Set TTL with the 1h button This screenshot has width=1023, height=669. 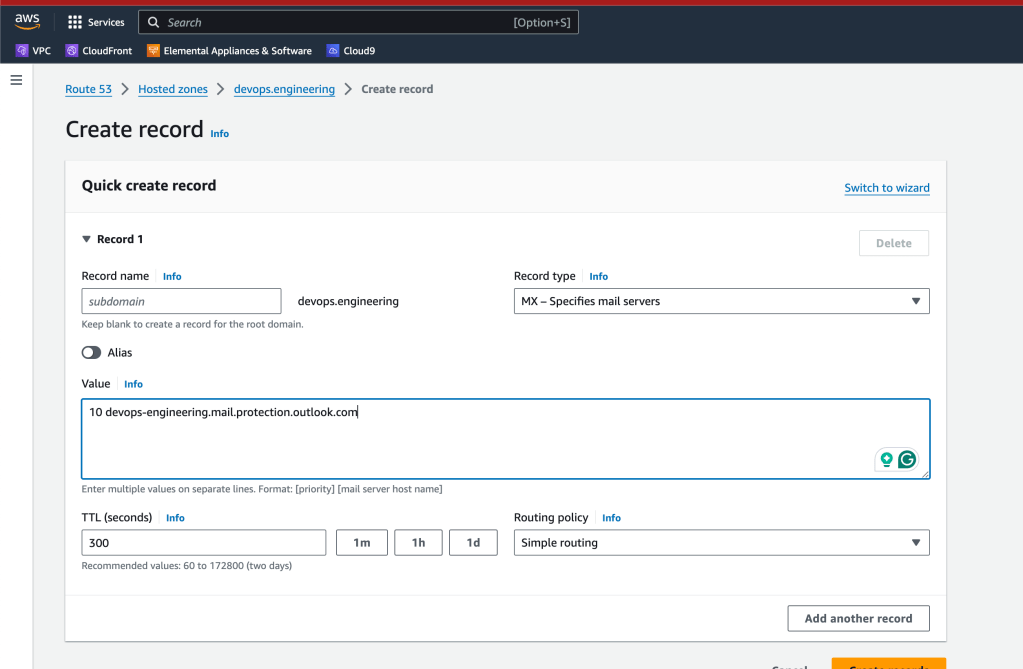click(418, 542)
